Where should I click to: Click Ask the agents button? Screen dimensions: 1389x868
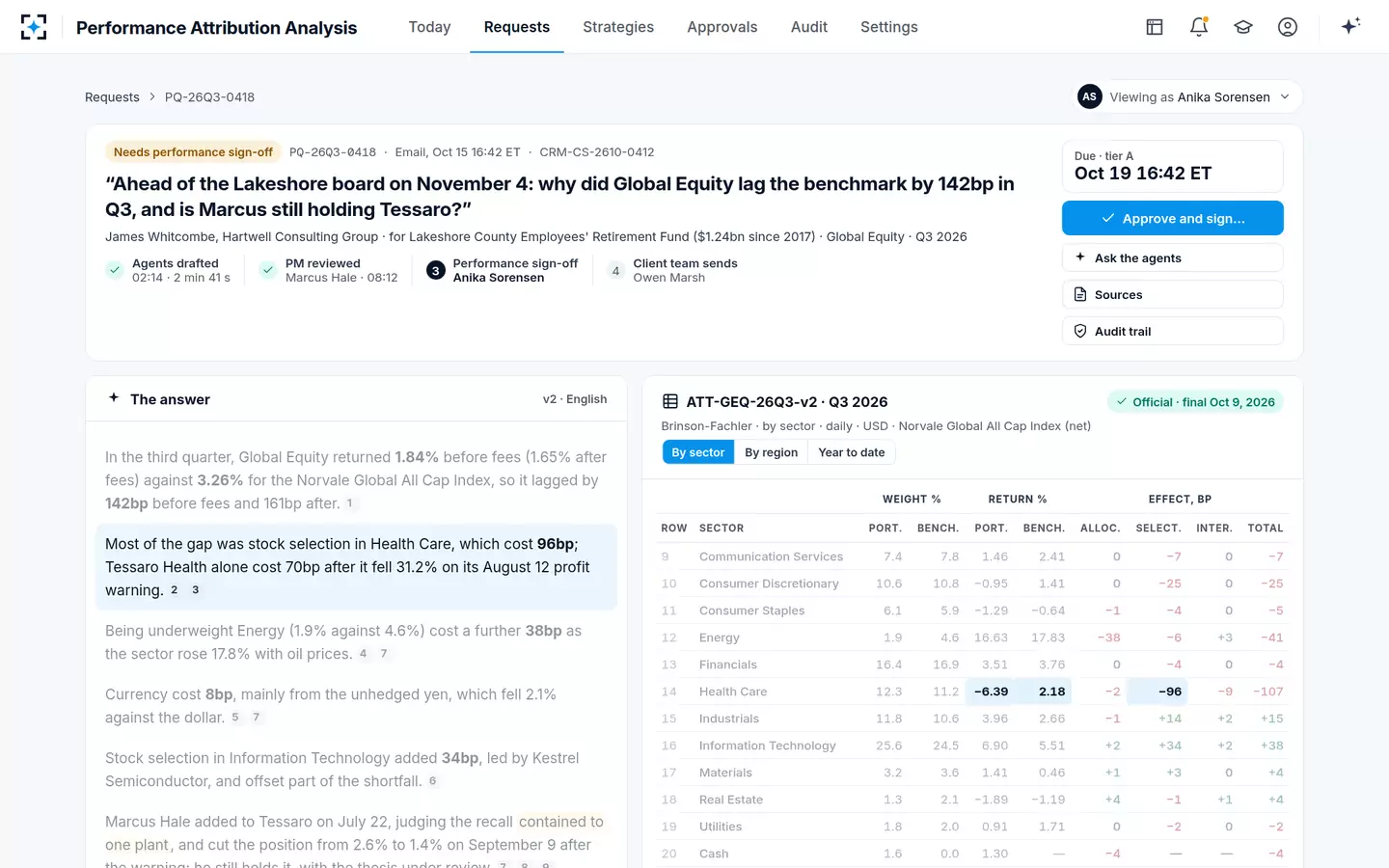[1173, 258]
